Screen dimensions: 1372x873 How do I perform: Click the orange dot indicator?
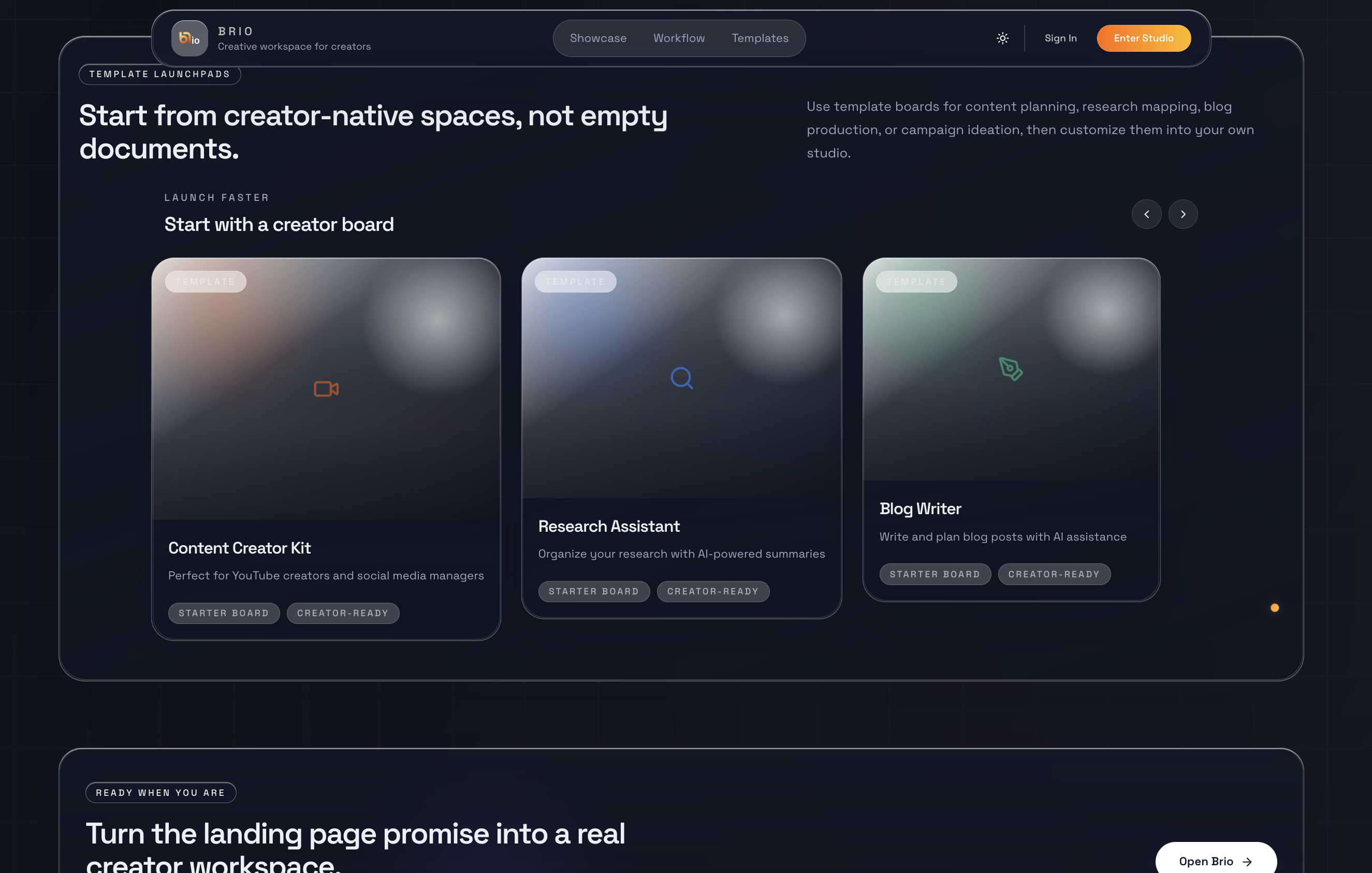tap(1275, 607)
